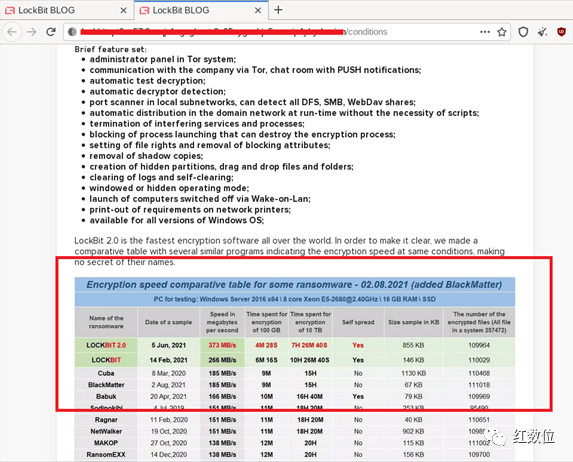This screenshot has height=462, width=573.
Task: Click 'LockBit 2.0 is the fastest' paragraph
Action: coord(289,251)
